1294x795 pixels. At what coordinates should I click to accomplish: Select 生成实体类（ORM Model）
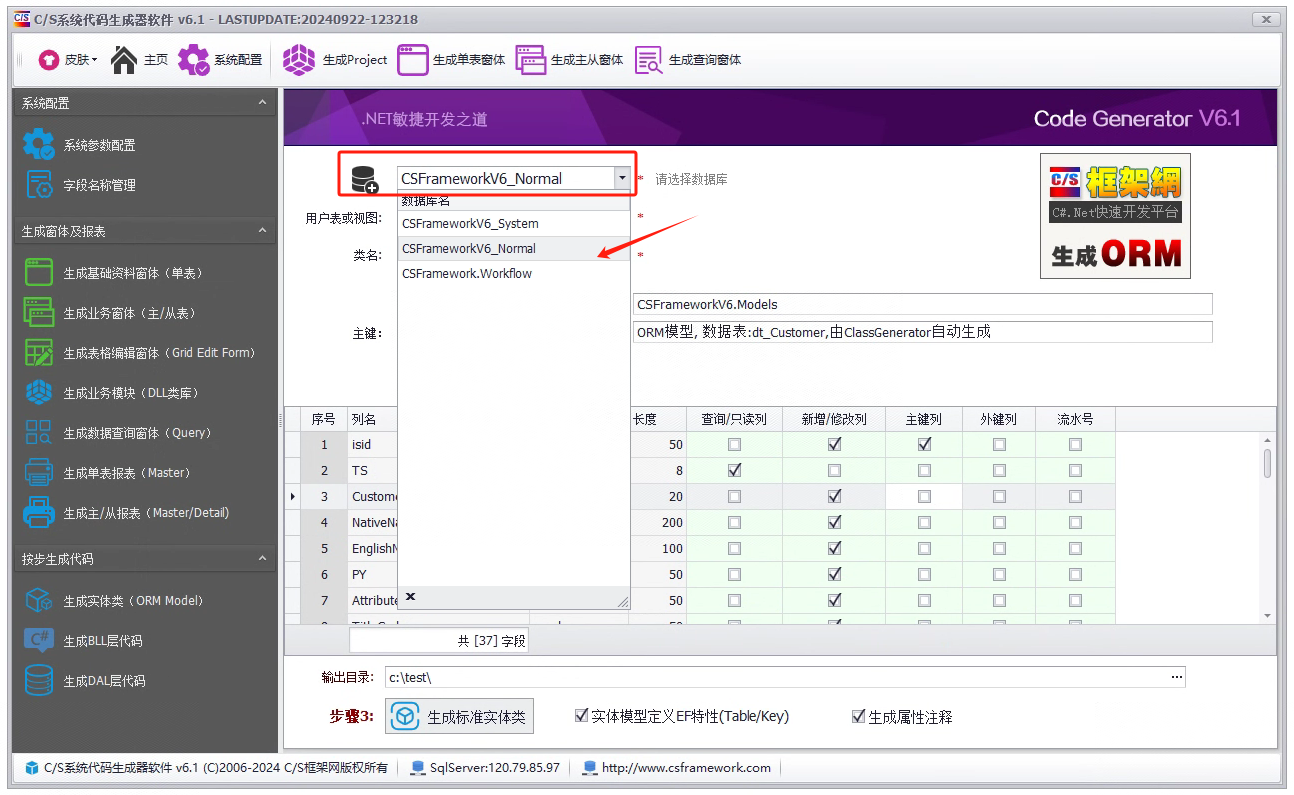[x=133, y=601]
